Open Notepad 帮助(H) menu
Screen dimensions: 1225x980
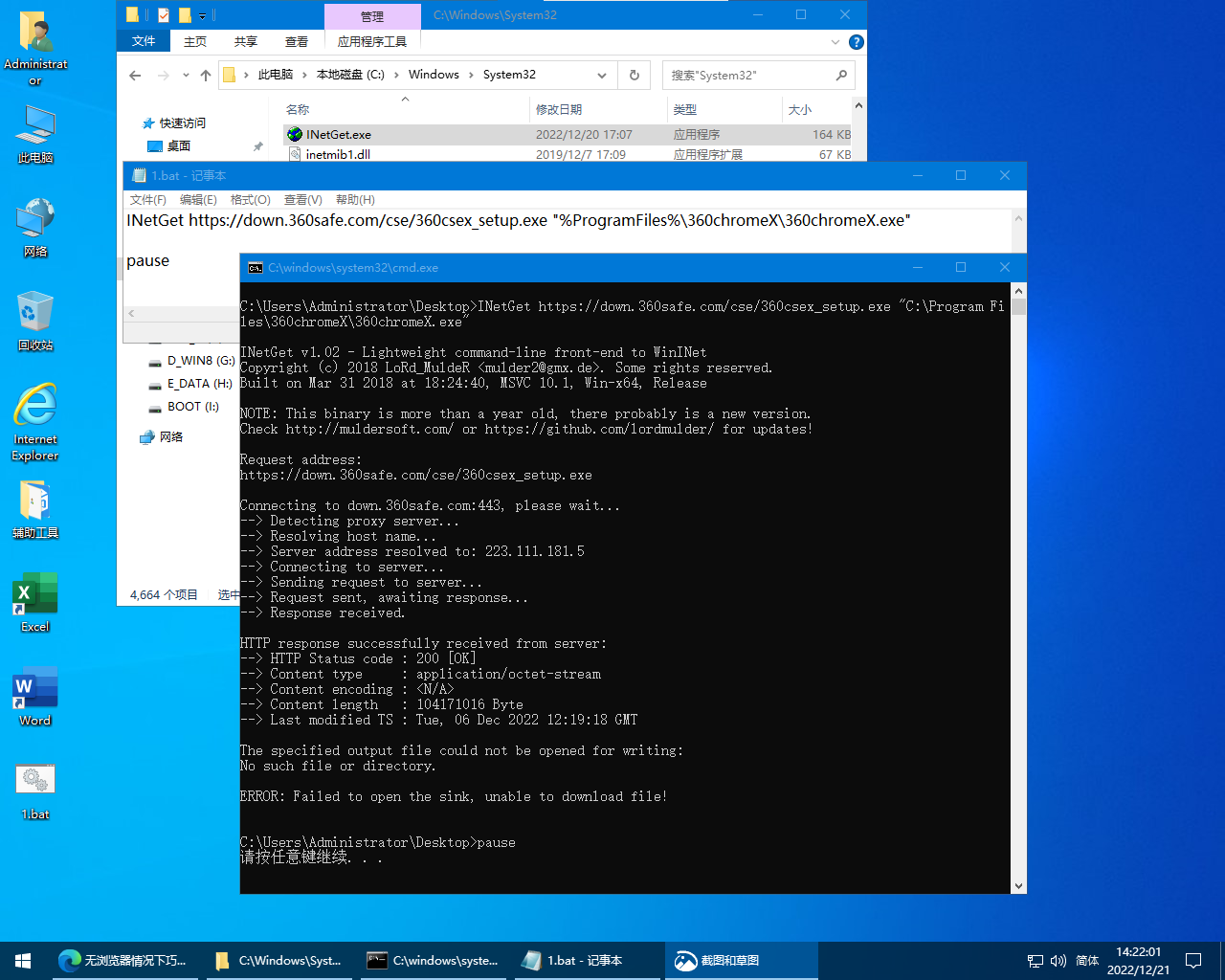click(x=355, y=200)
